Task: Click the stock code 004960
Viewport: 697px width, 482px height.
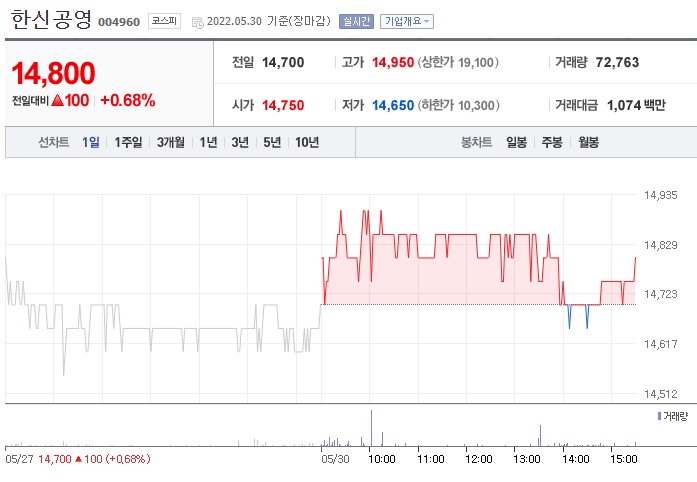Action: click(119, 22)
